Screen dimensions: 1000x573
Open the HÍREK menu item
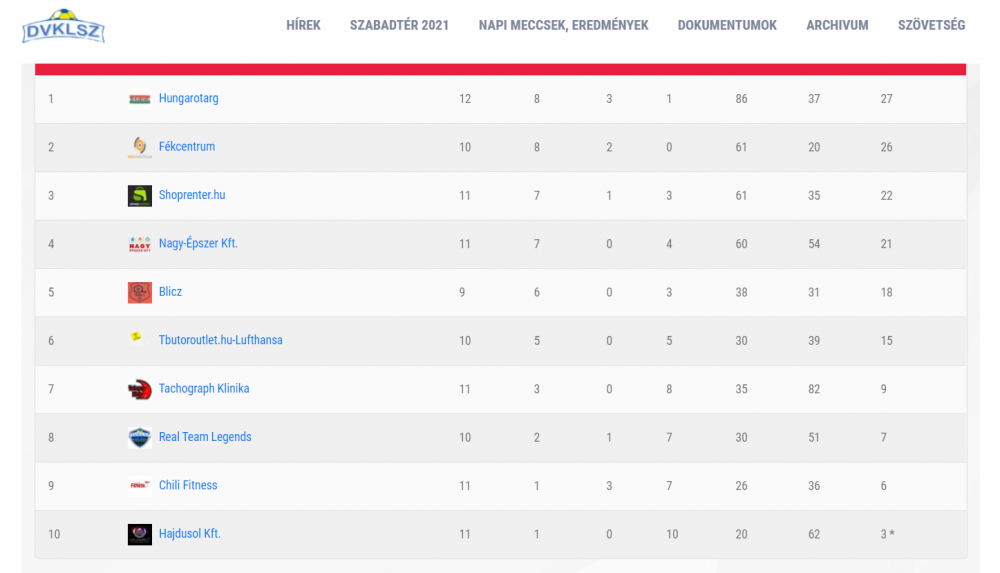click(304, 26)
